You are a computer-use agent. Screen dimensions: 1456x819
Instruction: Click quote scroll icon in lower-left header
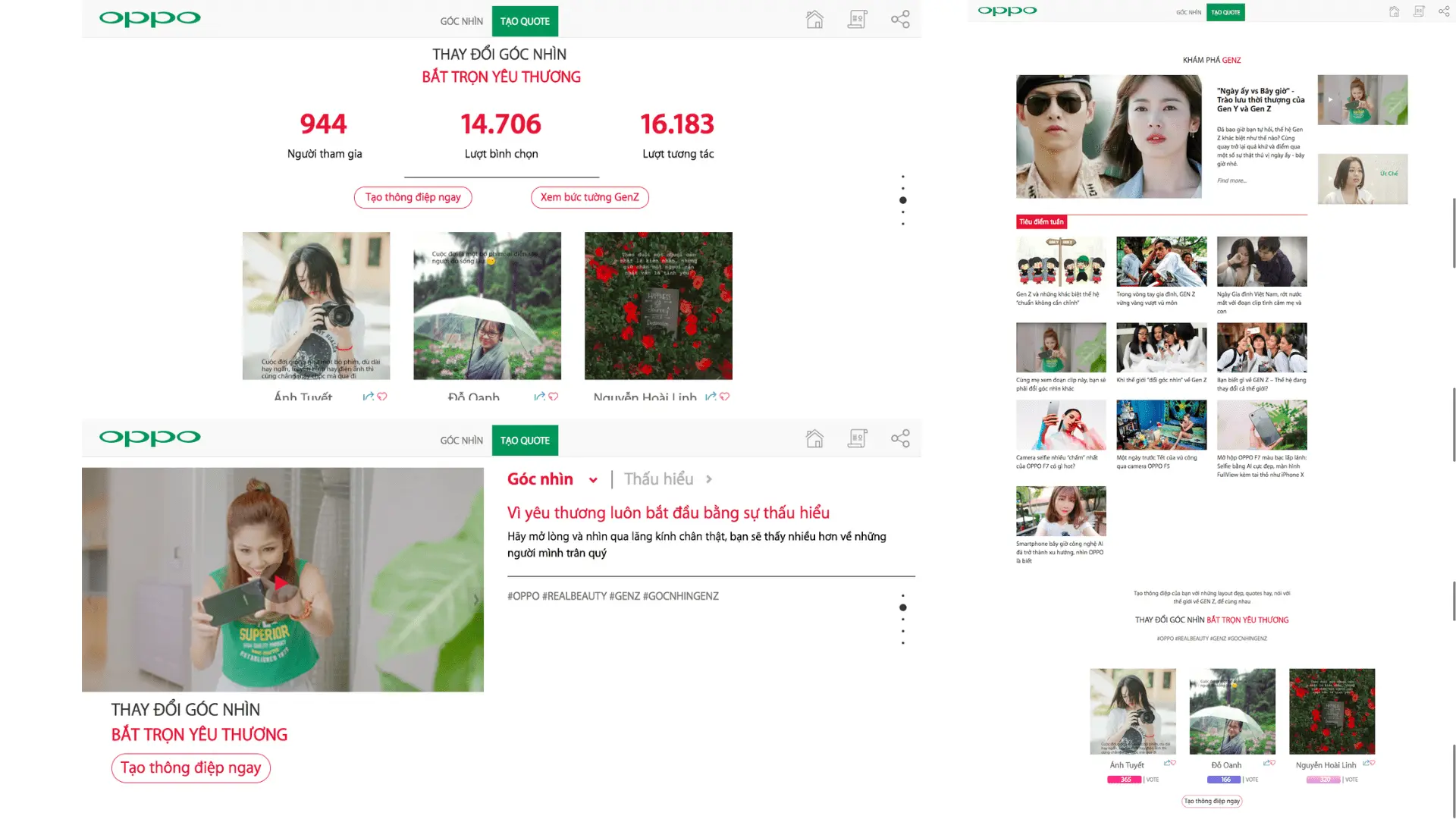tap(858, 439)
